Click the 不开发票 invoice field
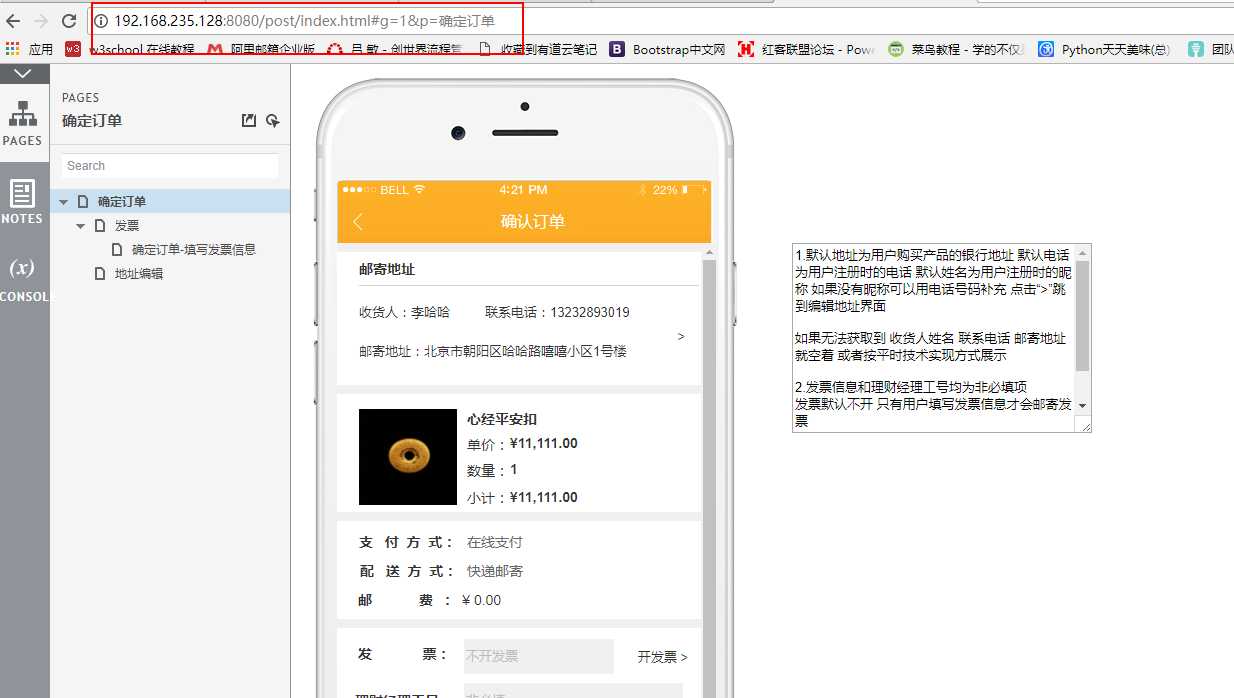Image resolution: width=1234 pixels, height=698 pixels. 538,656
